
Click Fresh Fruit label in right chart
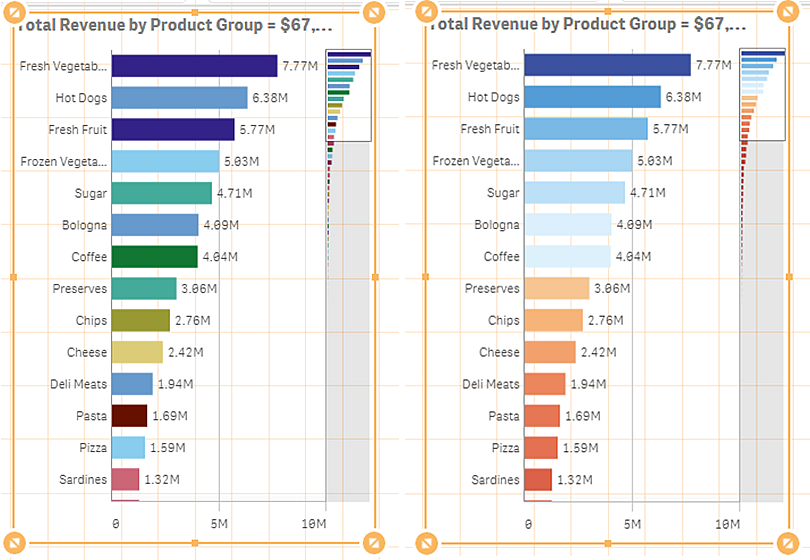490,129
